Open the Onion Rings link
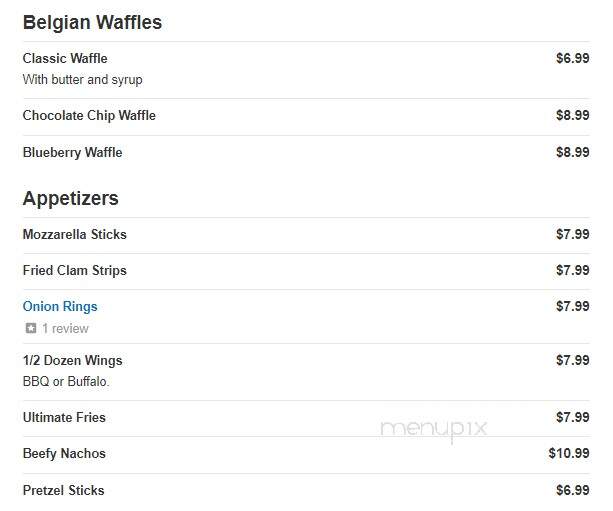Viewport: 613px width, 511px height. tap(60, 307)
